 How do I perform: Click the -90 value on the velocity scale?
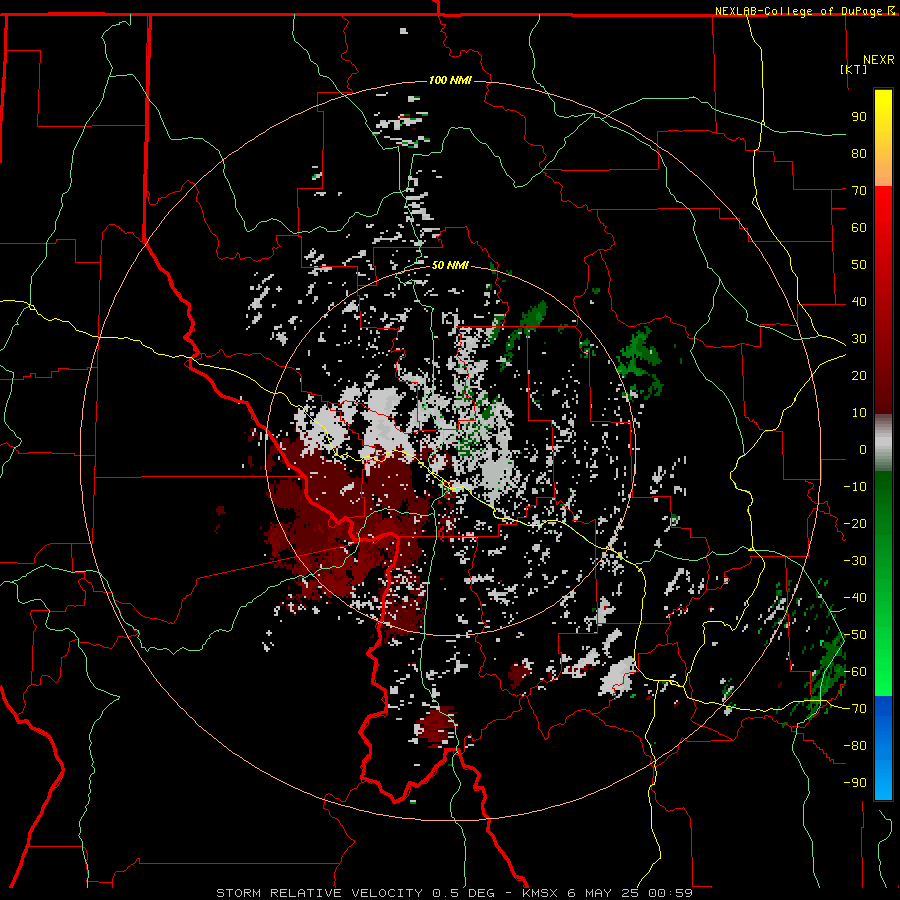(855, 783)
